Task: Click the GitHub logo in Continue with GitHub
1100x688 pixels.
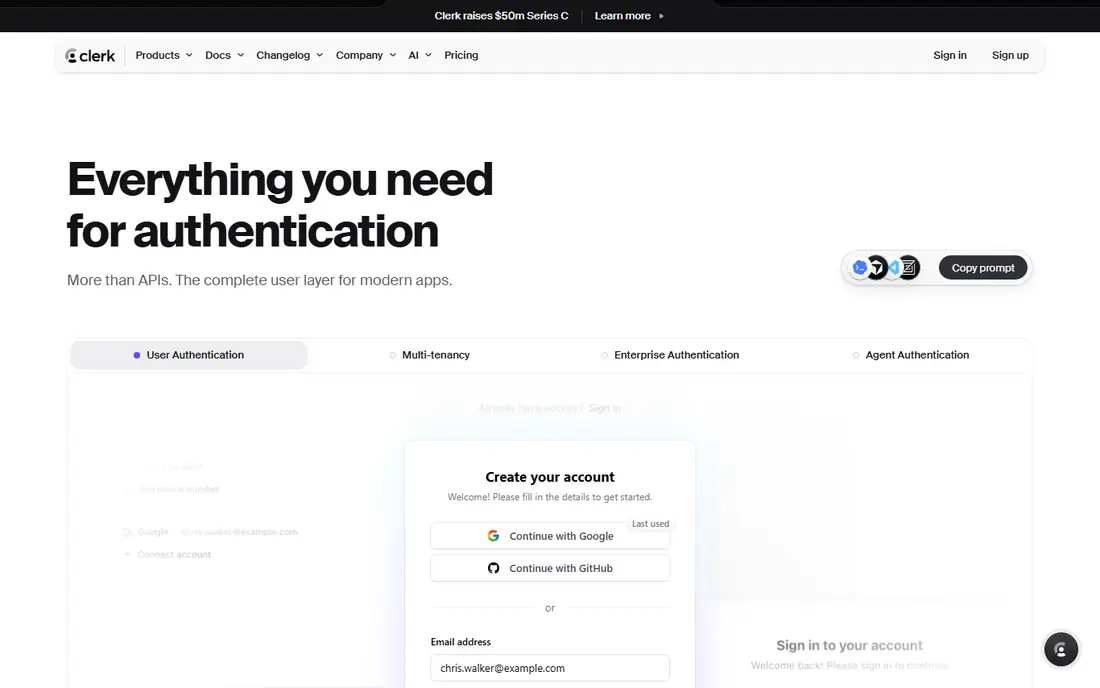Action: [493, 568]
